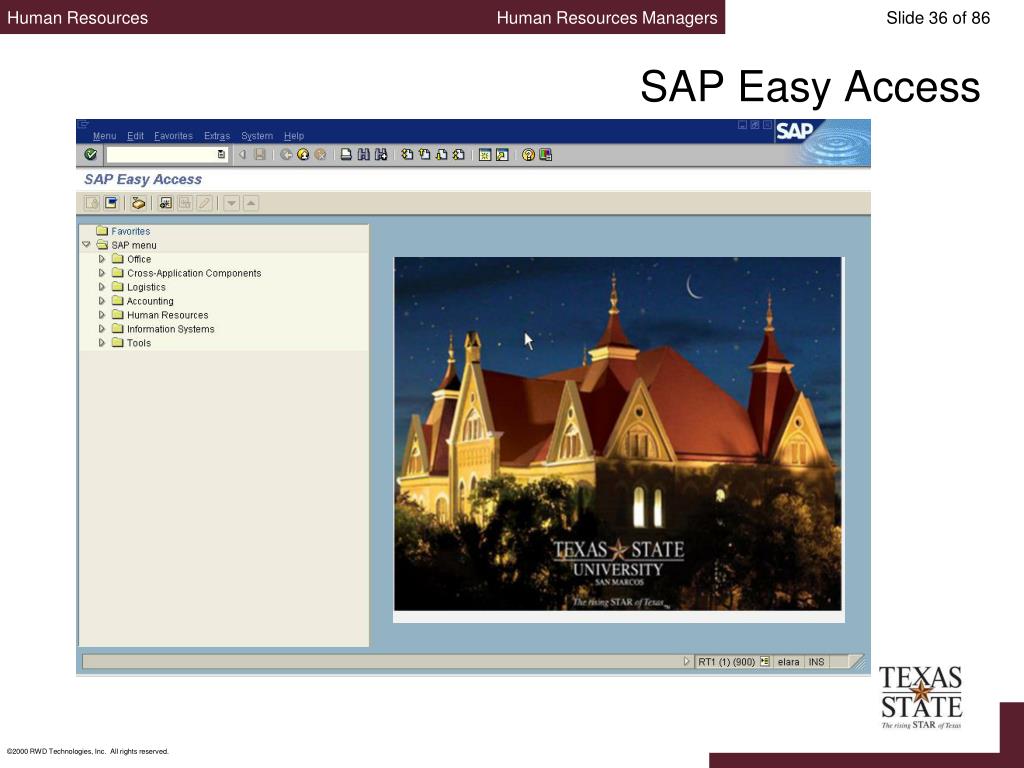Image resolution: width=1024 pixels, height=768 pixels.
Task: Click the resize grip in status bar corner
Action: (858, 662)
